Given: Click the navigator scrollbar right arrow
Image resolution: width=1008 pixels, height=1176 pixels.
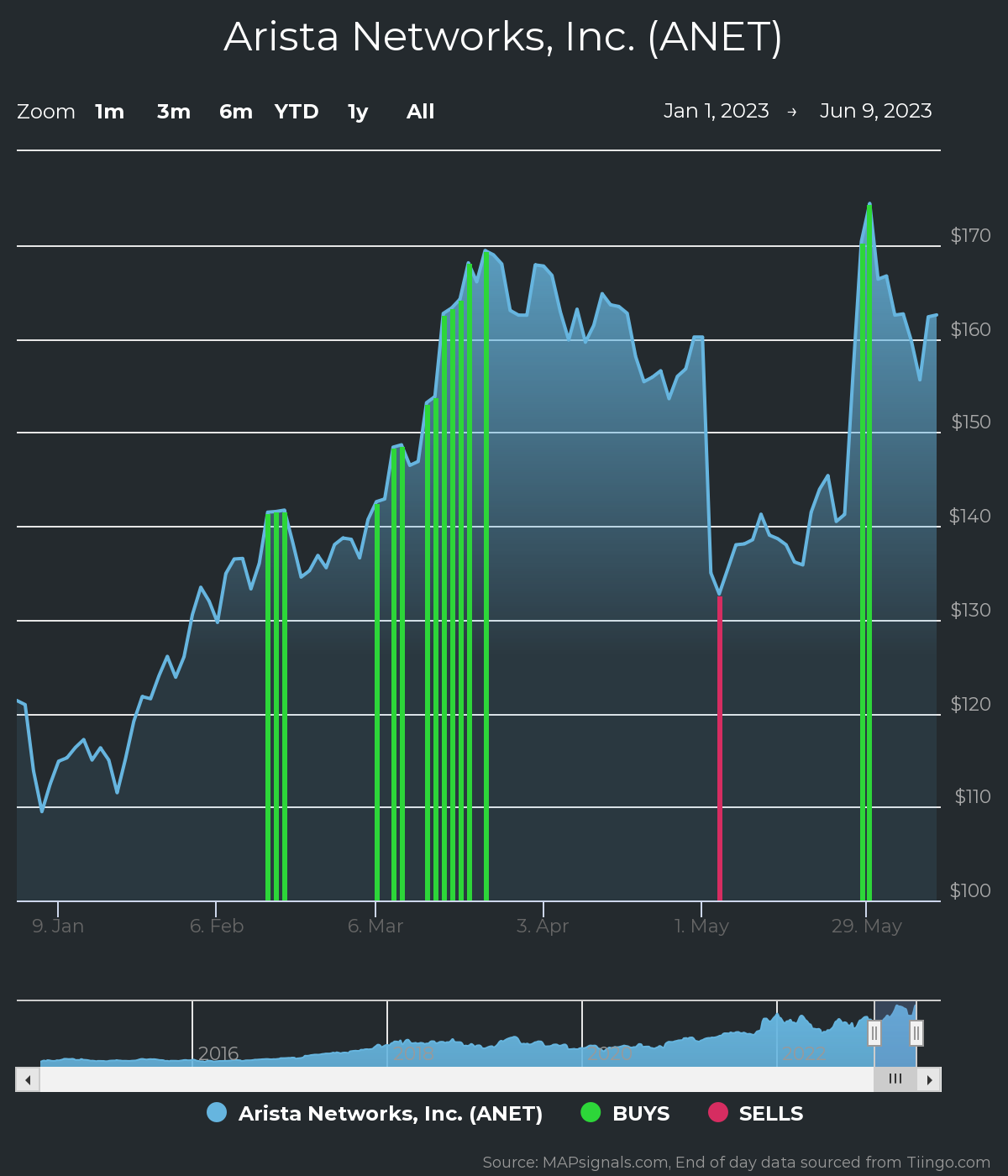Looking at the screenshot, I should coord(929,1079).
